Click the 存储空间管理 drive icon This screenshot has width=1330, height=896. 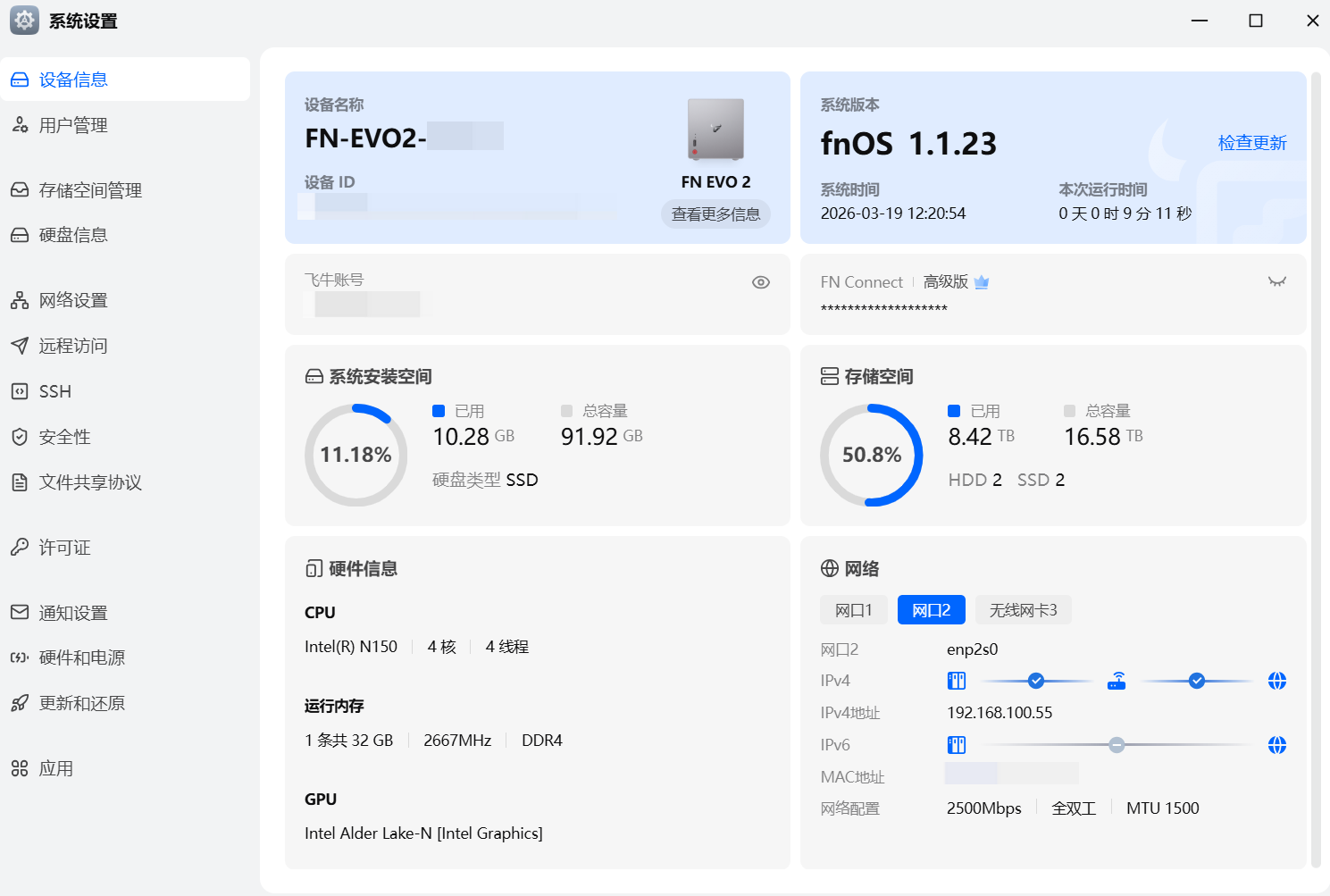[20, 190]
